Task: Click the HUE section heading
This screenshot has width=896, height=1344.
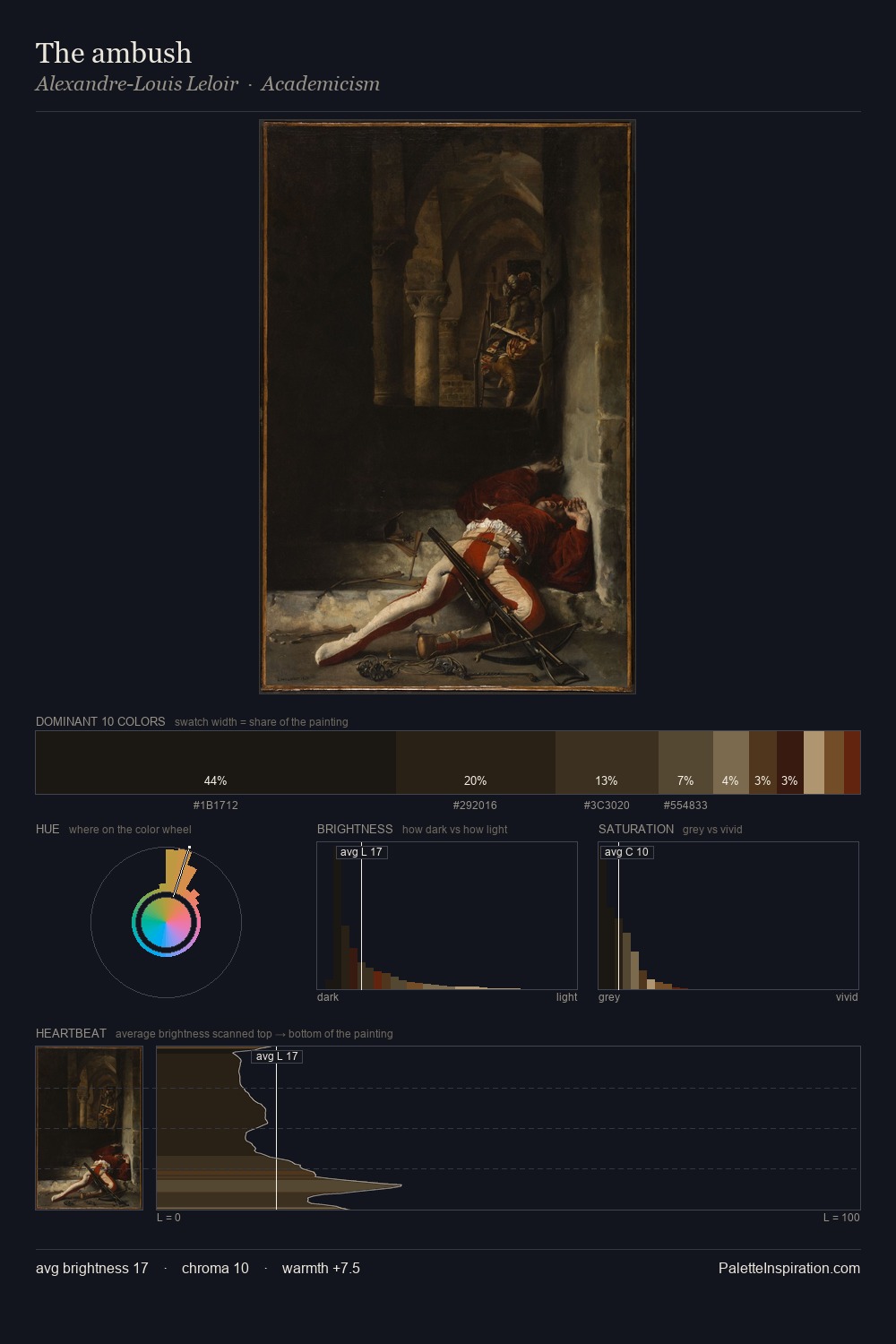Action: click(47, 829)
